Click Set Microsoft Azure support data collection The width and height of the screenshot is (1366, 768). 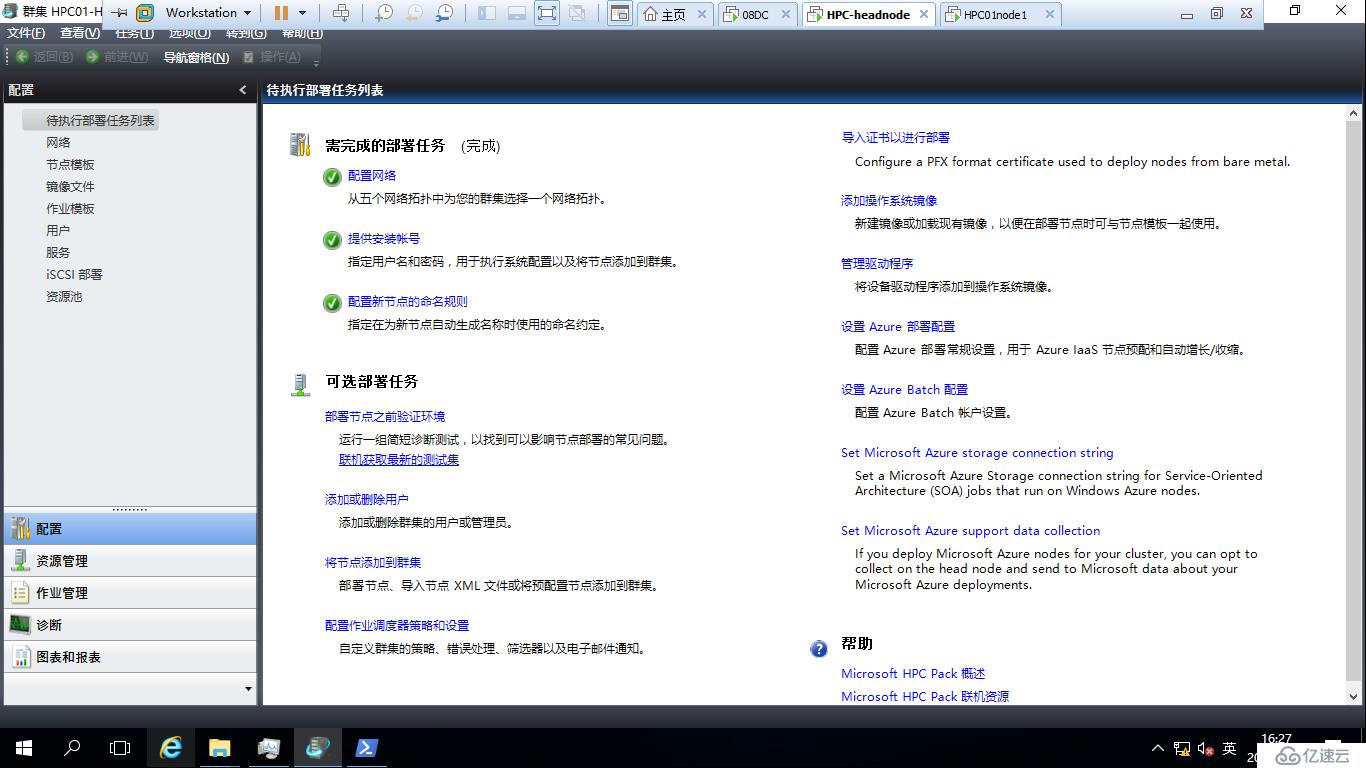(970, 530)
